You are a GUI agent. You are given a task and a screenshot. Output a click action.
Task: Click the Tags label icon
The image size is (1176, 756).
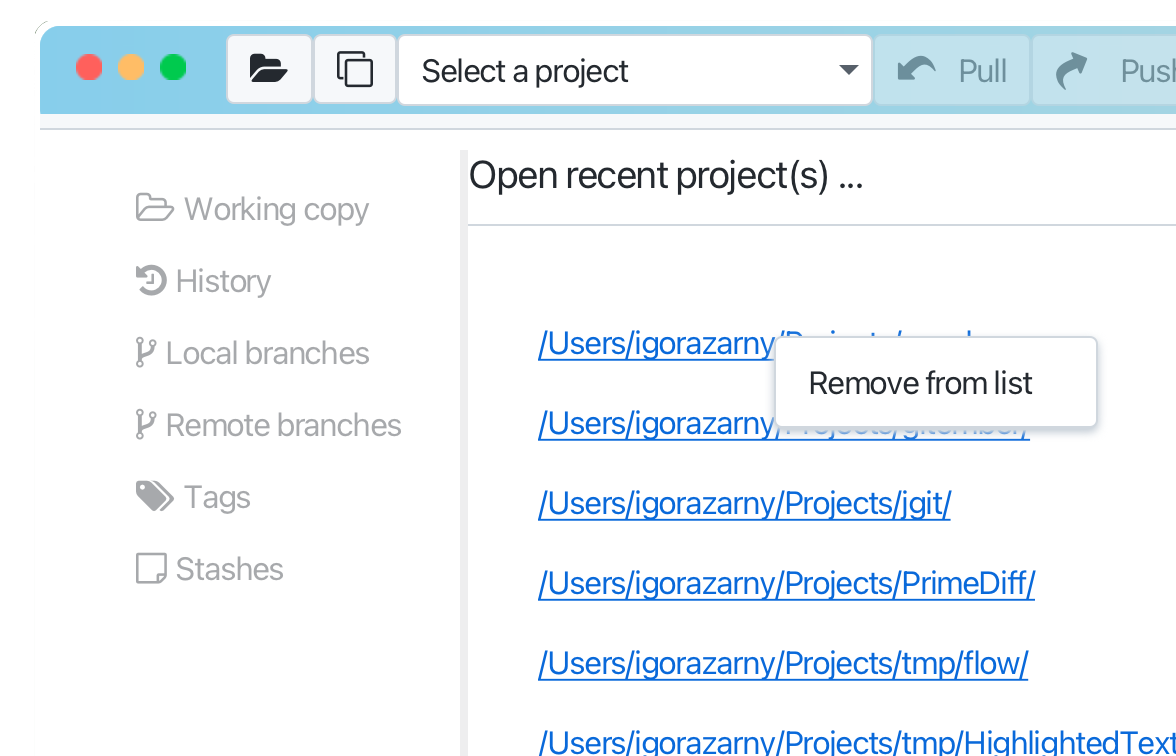click(154, 496)
